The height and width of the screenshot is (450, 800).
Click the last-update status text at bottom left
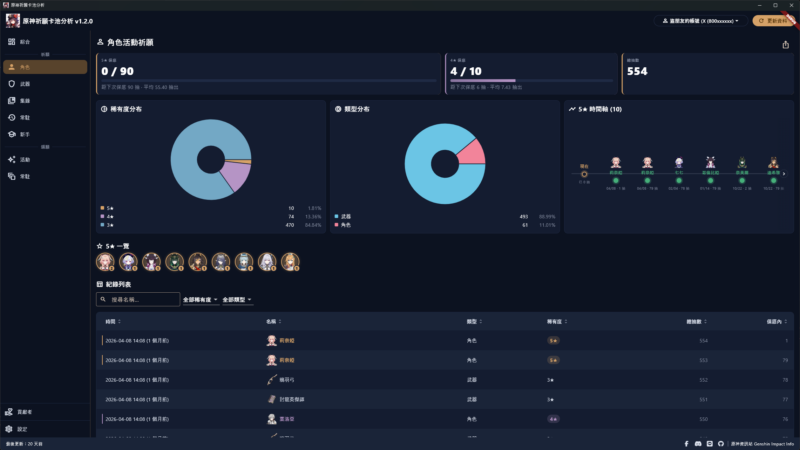tap(24, 444)
